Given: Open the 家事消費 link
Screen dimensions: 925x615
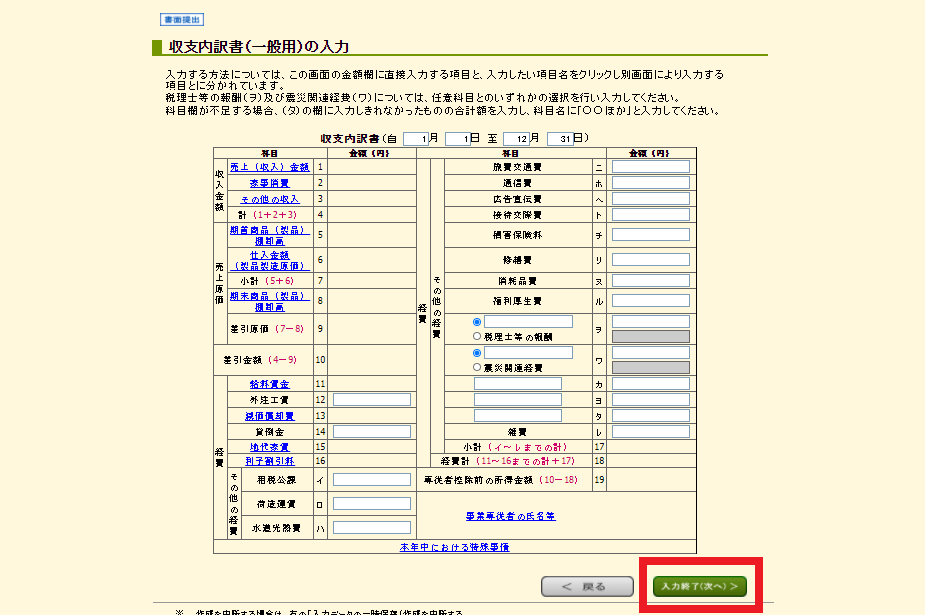Looking at the screenshot, I should pos(270,183).
